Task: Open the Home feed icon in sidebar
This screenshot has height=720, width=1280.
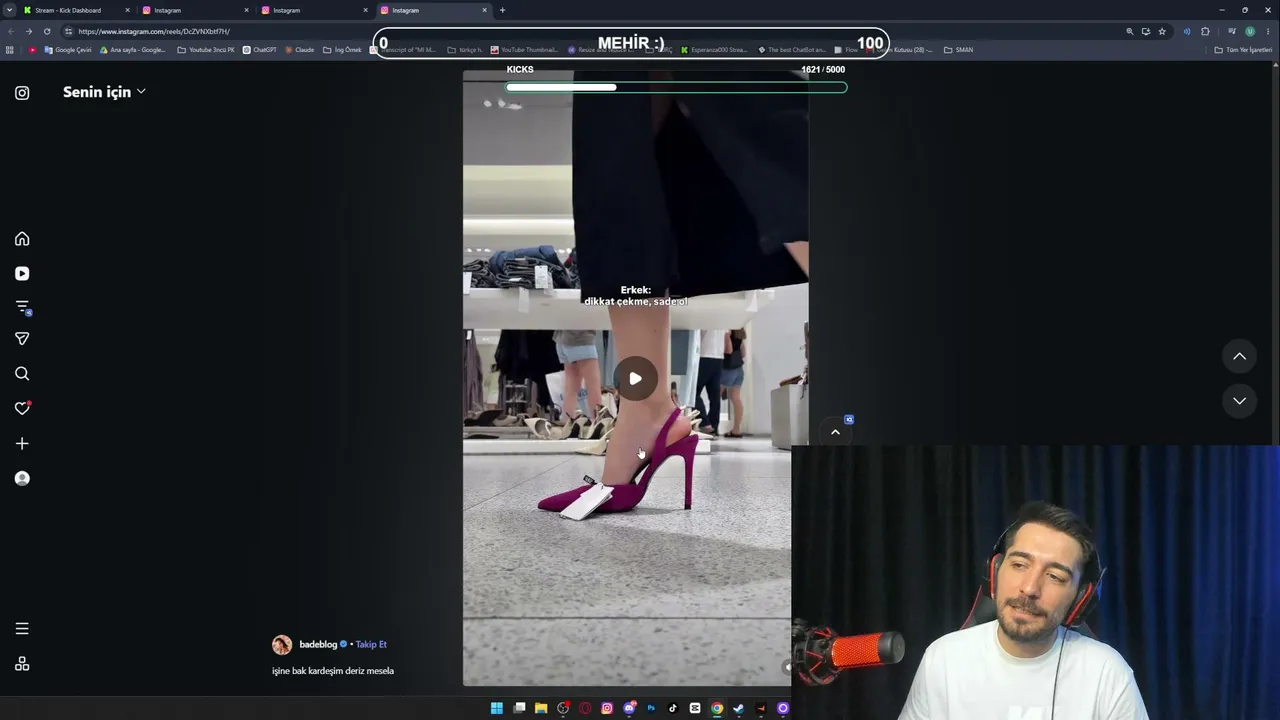Action: tap(22, 239)
